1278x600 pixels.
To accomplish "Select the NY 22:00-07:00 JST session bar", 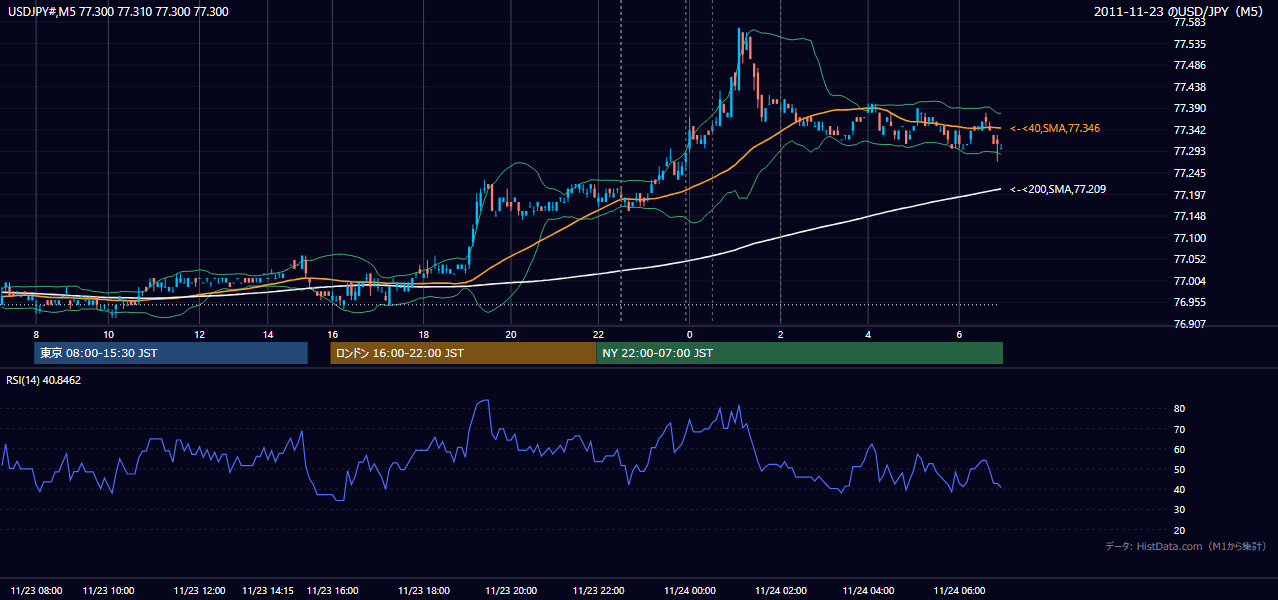I will coord(800,353).
